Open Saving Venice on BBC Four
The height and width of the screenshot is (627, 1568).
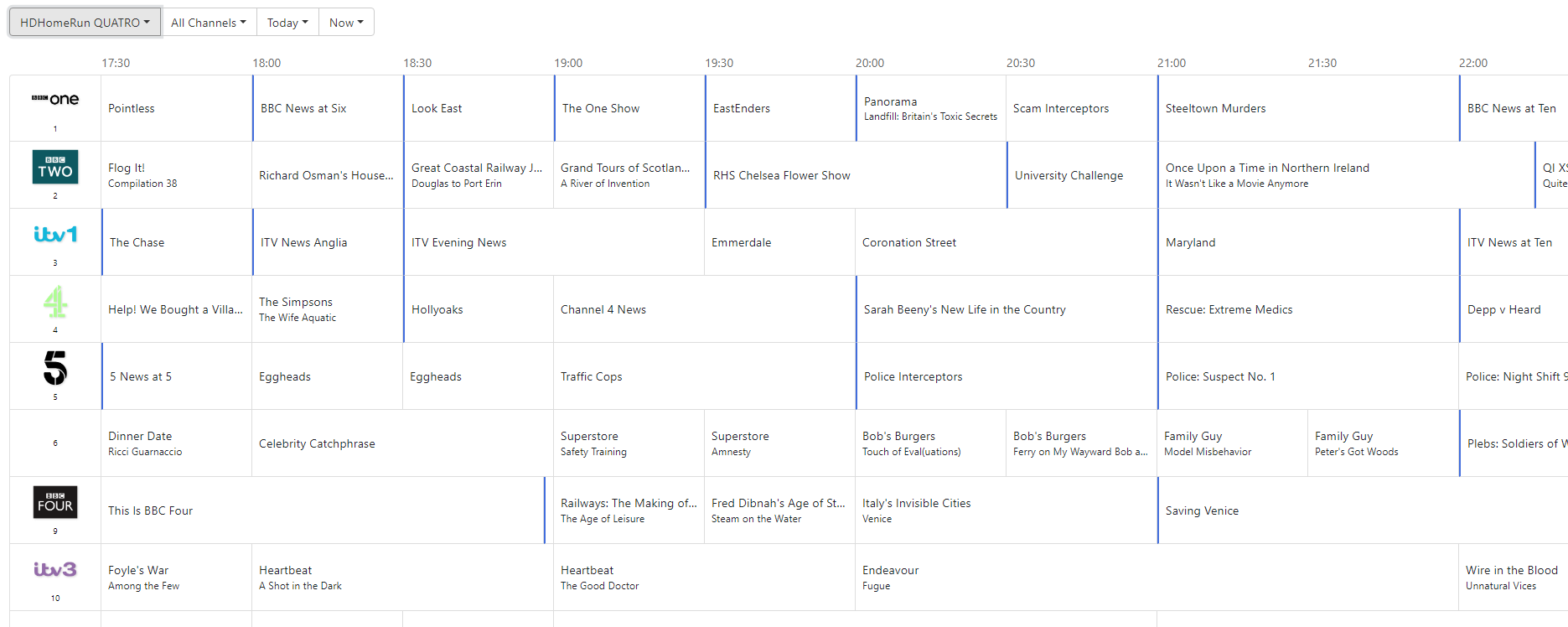1202,510
